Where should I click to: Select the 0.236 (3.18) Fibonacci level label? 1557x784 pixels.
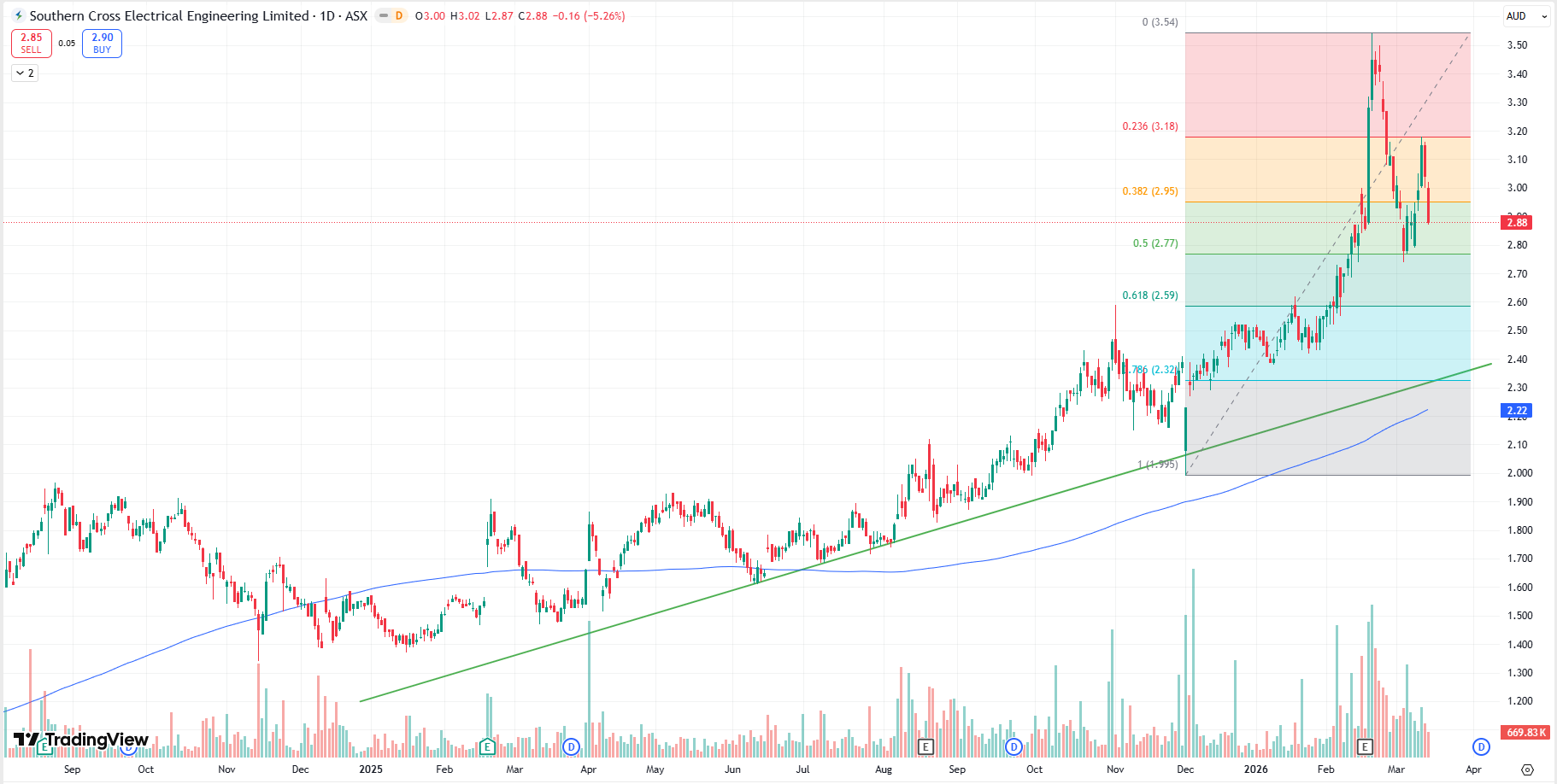click(x=1149, y=126)
